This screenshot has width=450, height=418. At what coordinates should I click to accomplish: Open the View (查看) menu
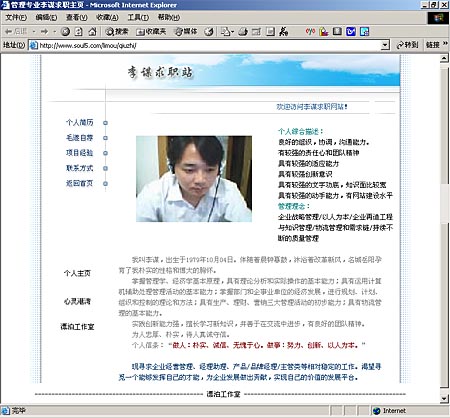coord(77,17)
